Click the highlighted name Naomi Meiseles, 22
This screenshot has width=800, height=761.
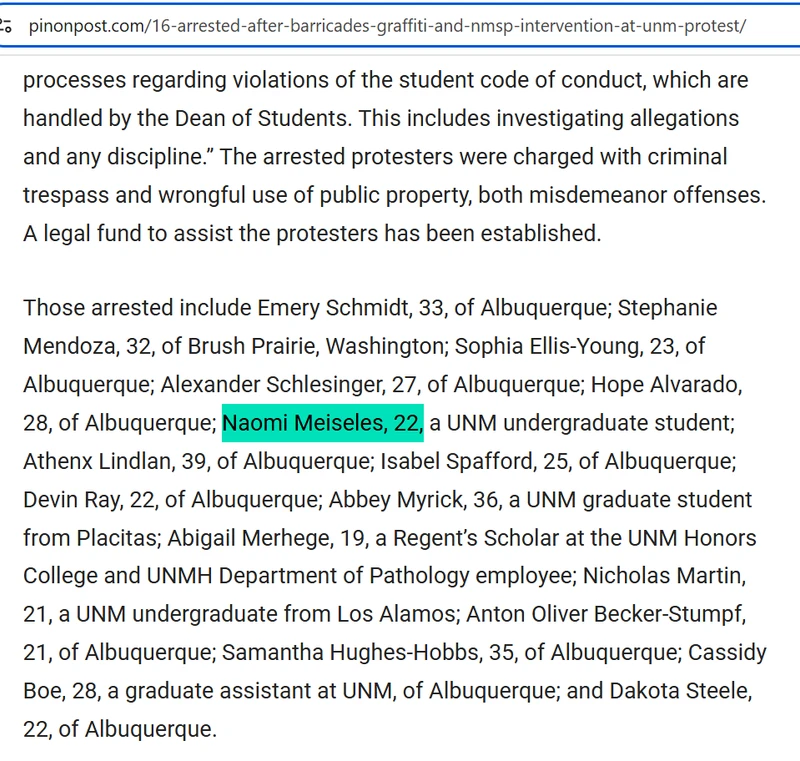coord(322,423)
